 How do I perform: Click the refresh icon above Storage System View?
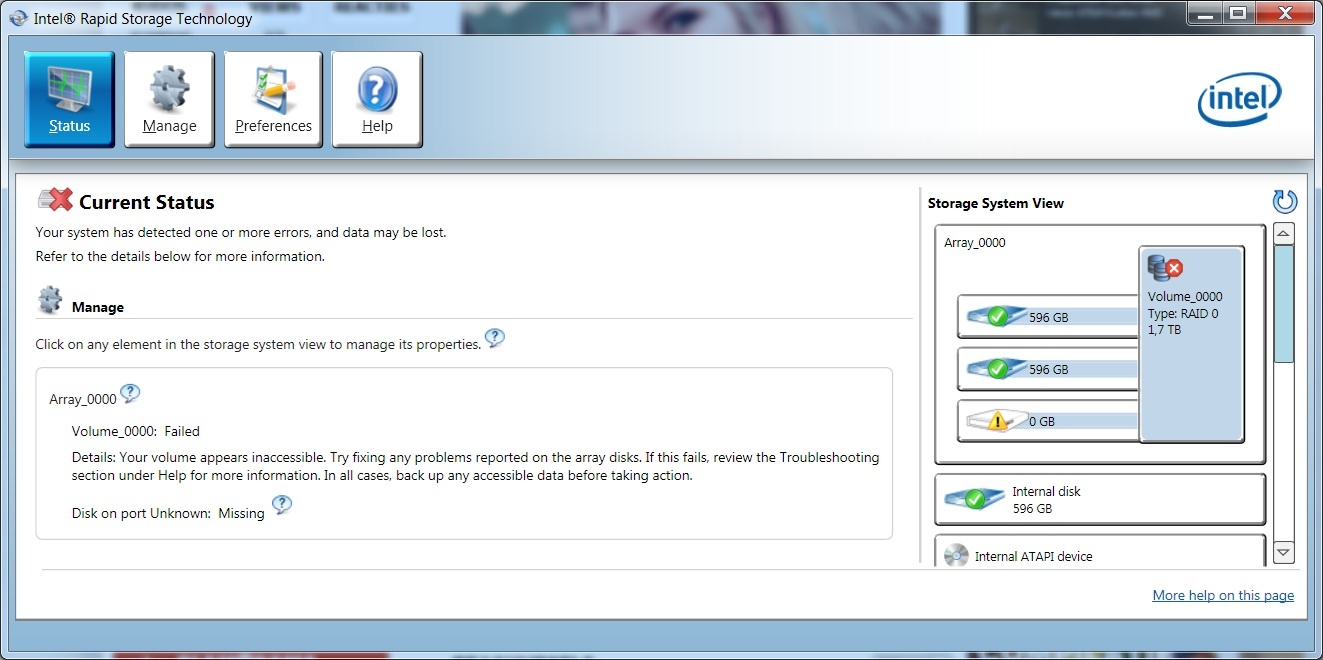1284,201
